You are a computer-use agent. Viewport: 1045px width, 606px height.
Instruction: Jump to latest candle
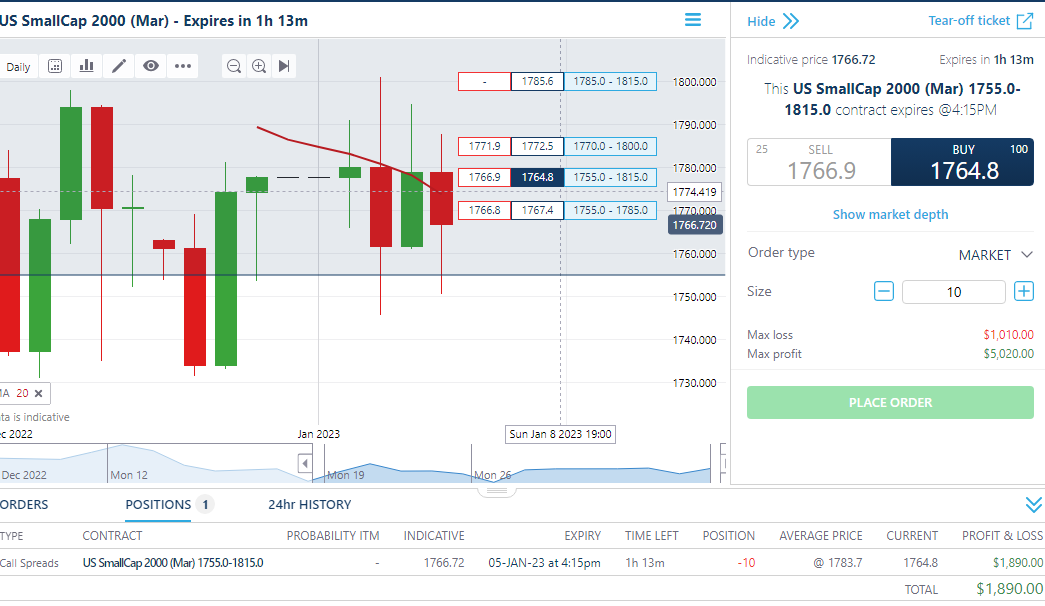[284, 66]
